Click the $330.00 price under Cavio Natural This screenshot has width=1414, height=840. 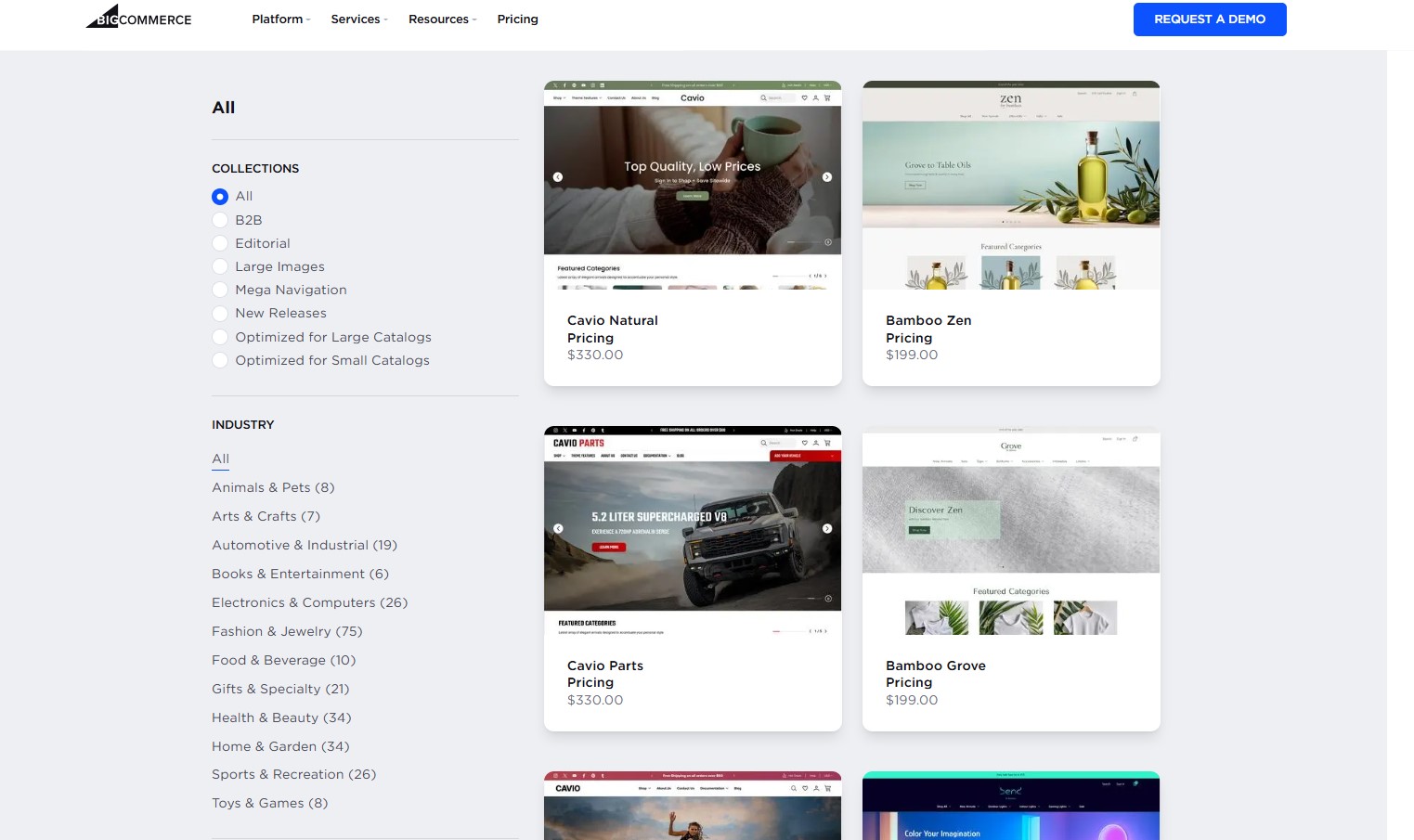point(595,355)
